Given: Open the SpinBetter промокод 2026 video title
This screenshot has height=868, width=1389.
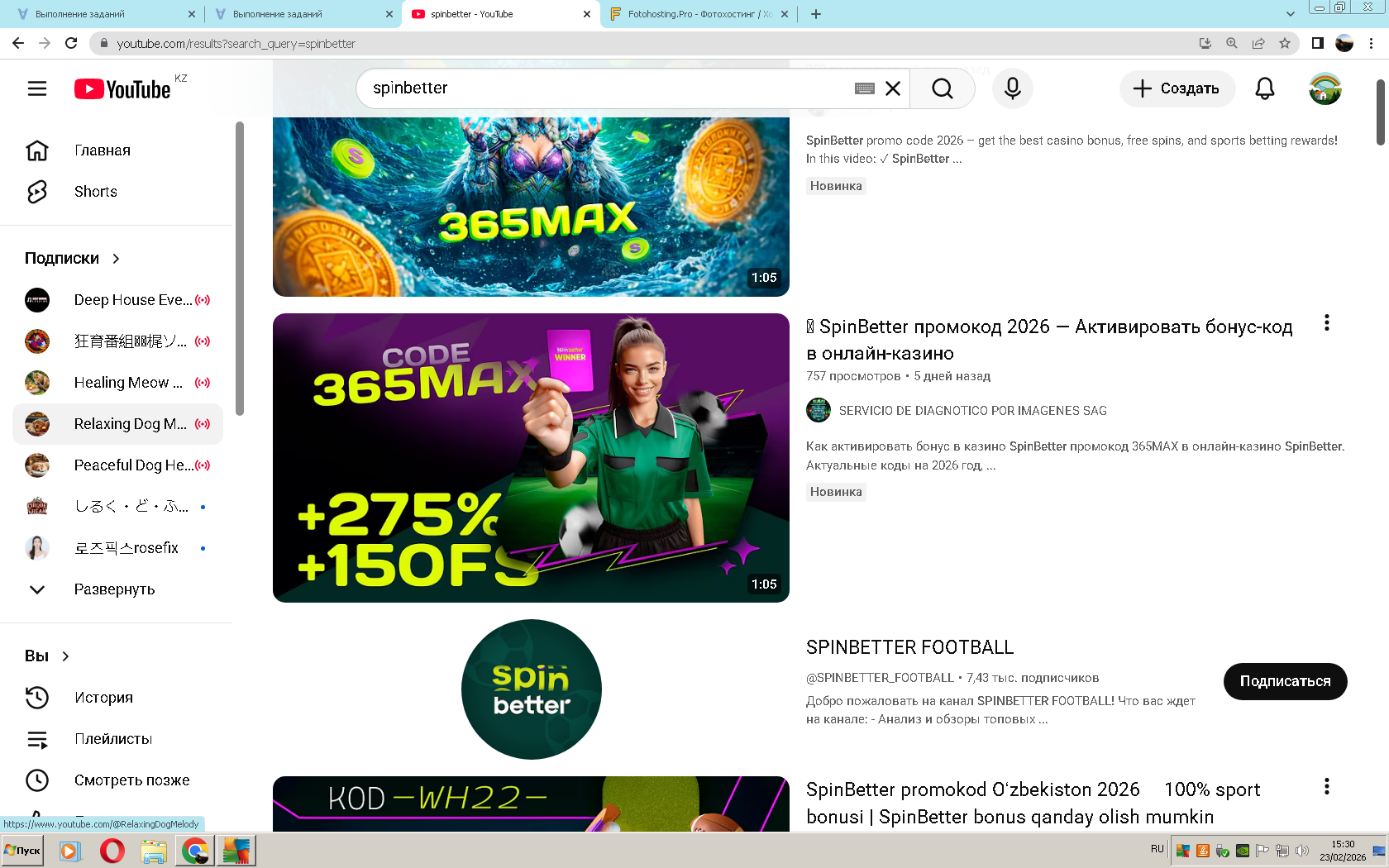Looking at the screenshot, I should [1050, 340].
